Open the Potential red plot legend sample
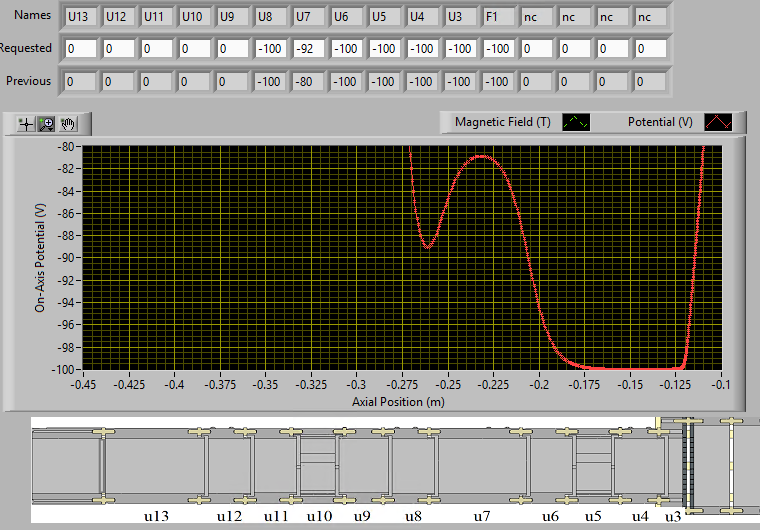 [x=718, y=122]
